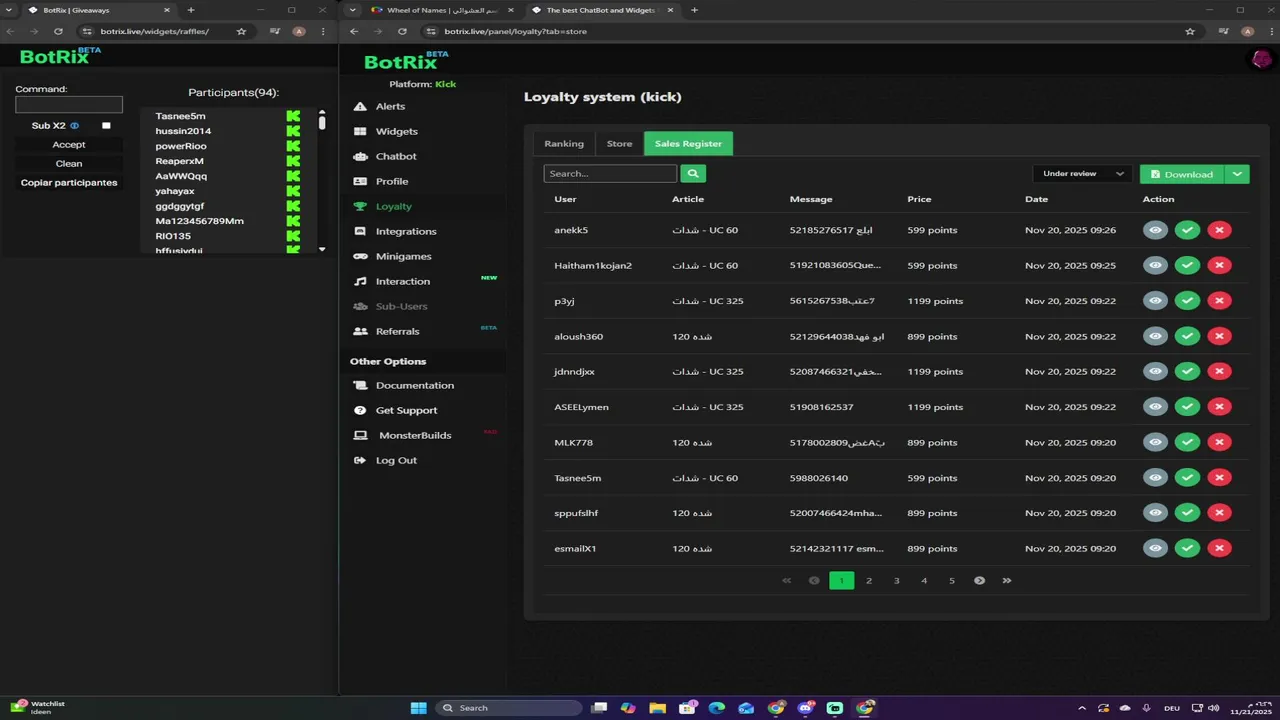
Task: View sppufslhf sale details eye icon
Action: (x=1155, y=513)
